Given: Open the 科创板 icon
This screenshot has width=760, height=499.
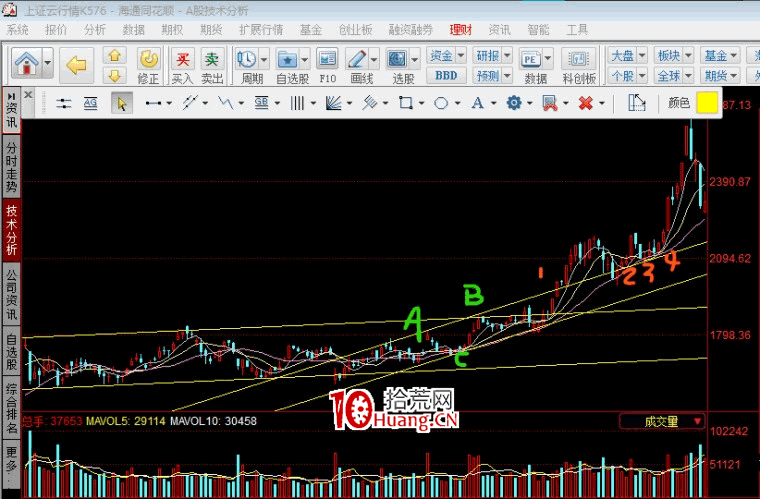Looking at the screenshot, I should click(x=578, y=59).
